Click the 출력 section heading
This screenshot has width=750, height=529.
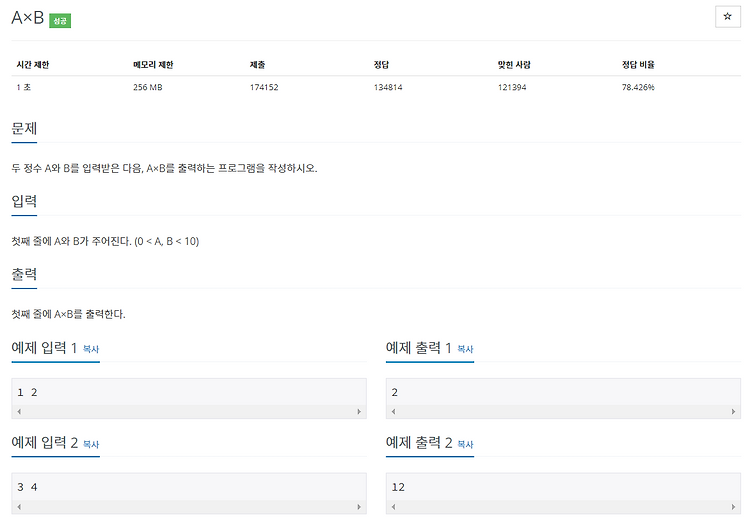[x=24, y=274]
